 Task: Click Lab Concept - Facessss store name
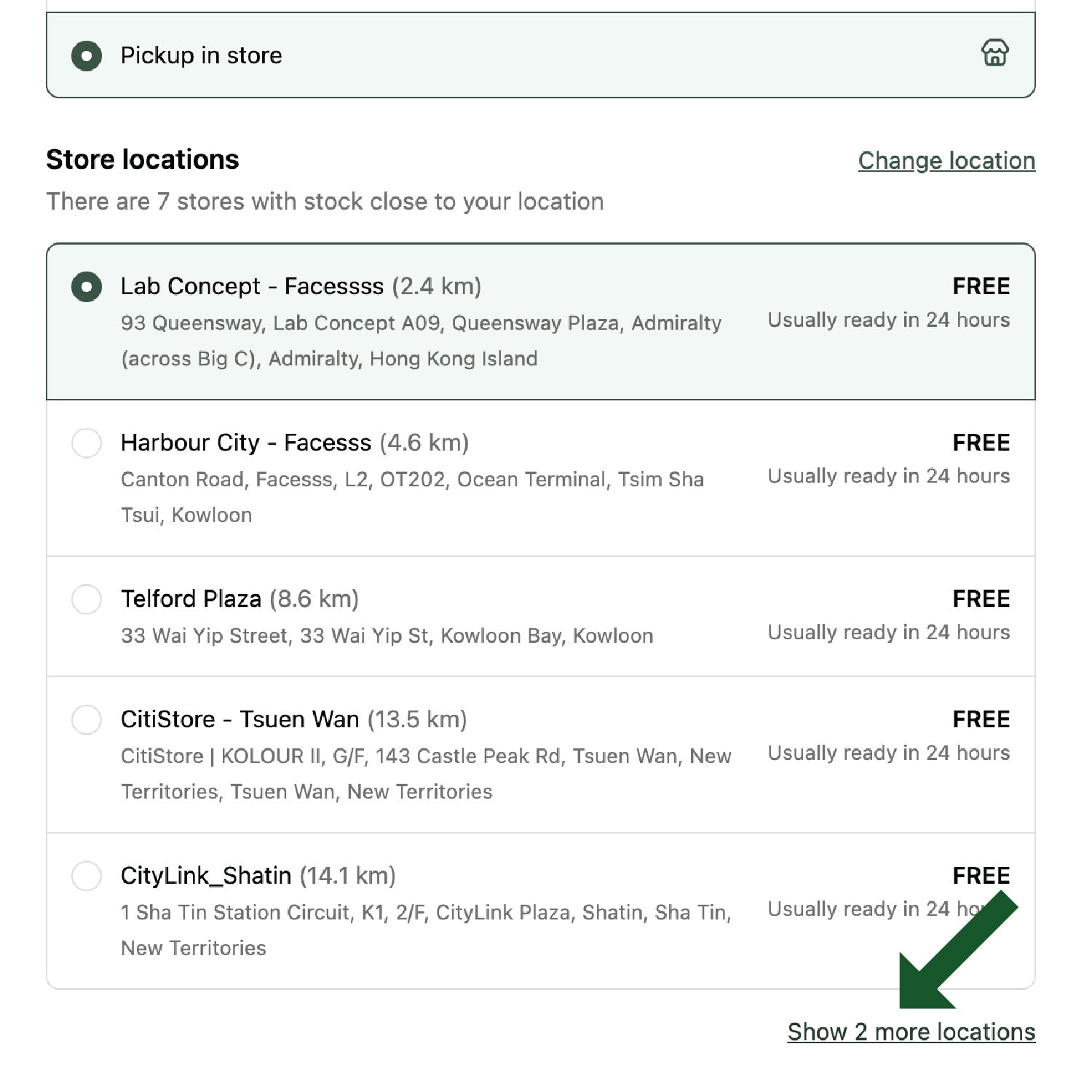(252, 286)
